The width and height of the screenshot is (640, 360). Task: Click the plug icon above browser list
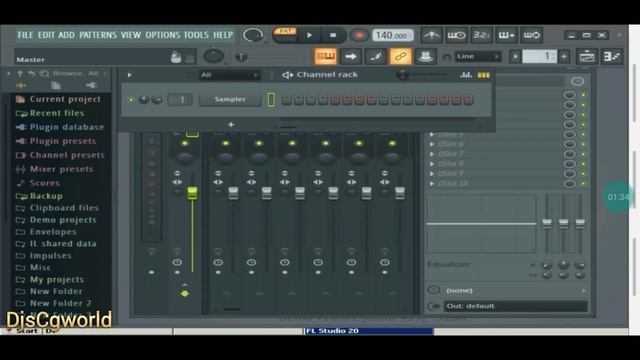(91, 85)
